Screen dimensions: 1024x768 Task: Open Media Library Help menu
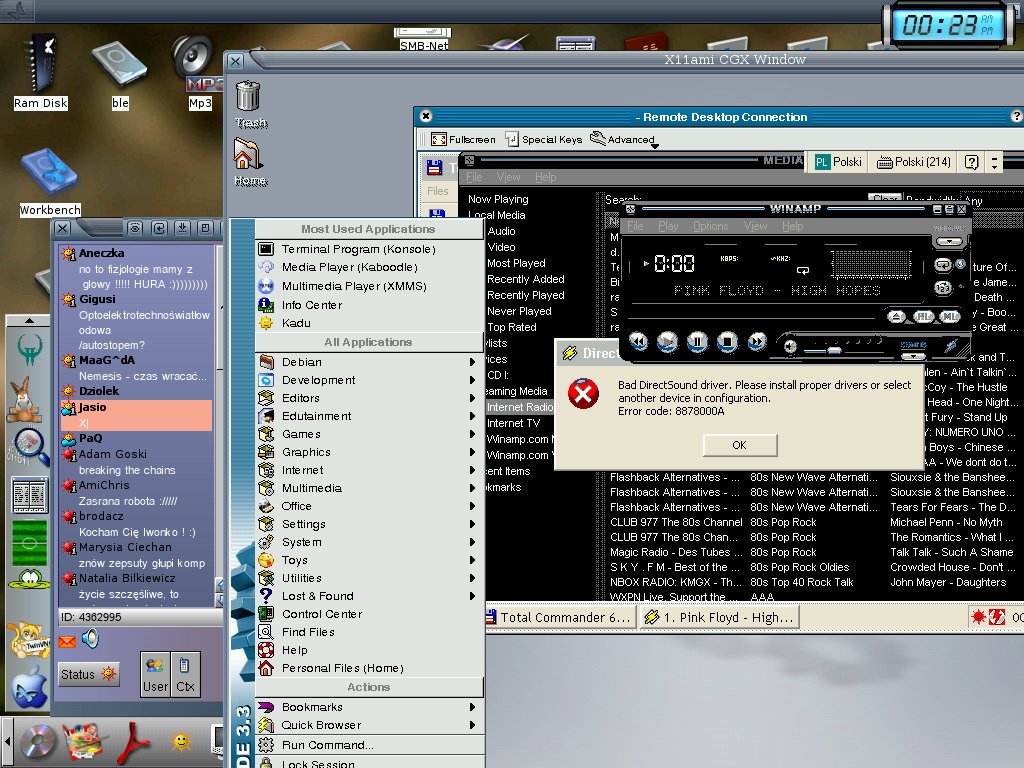545,177
